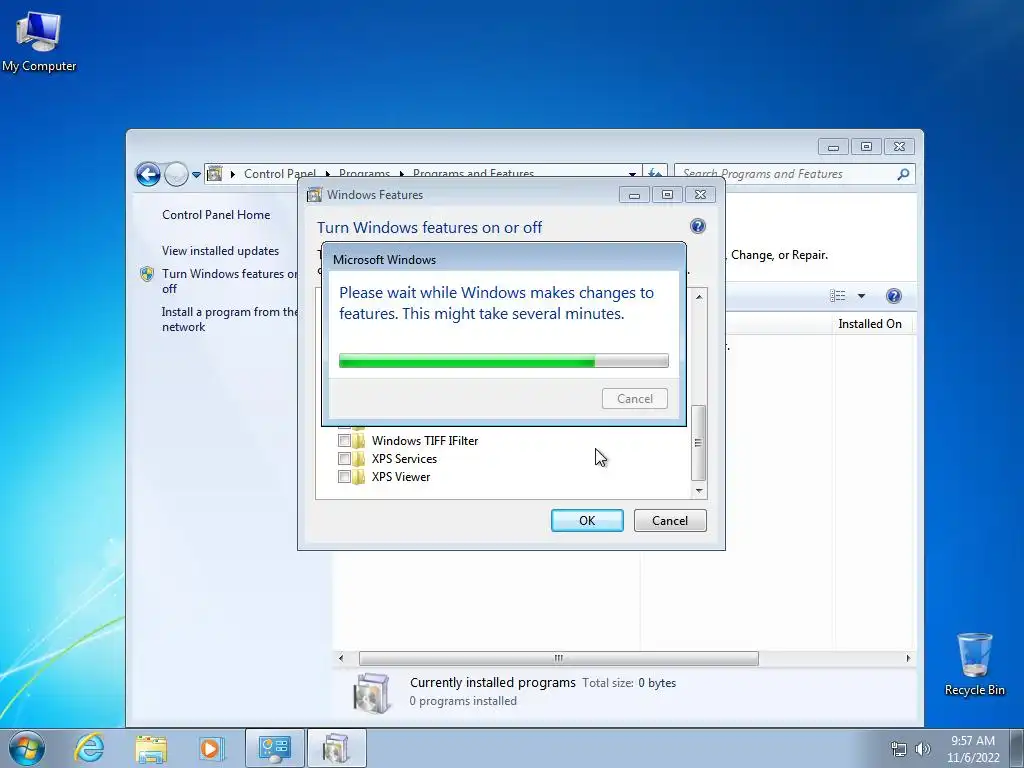Select the Windows TIFF IFilter label

(425, 441)
